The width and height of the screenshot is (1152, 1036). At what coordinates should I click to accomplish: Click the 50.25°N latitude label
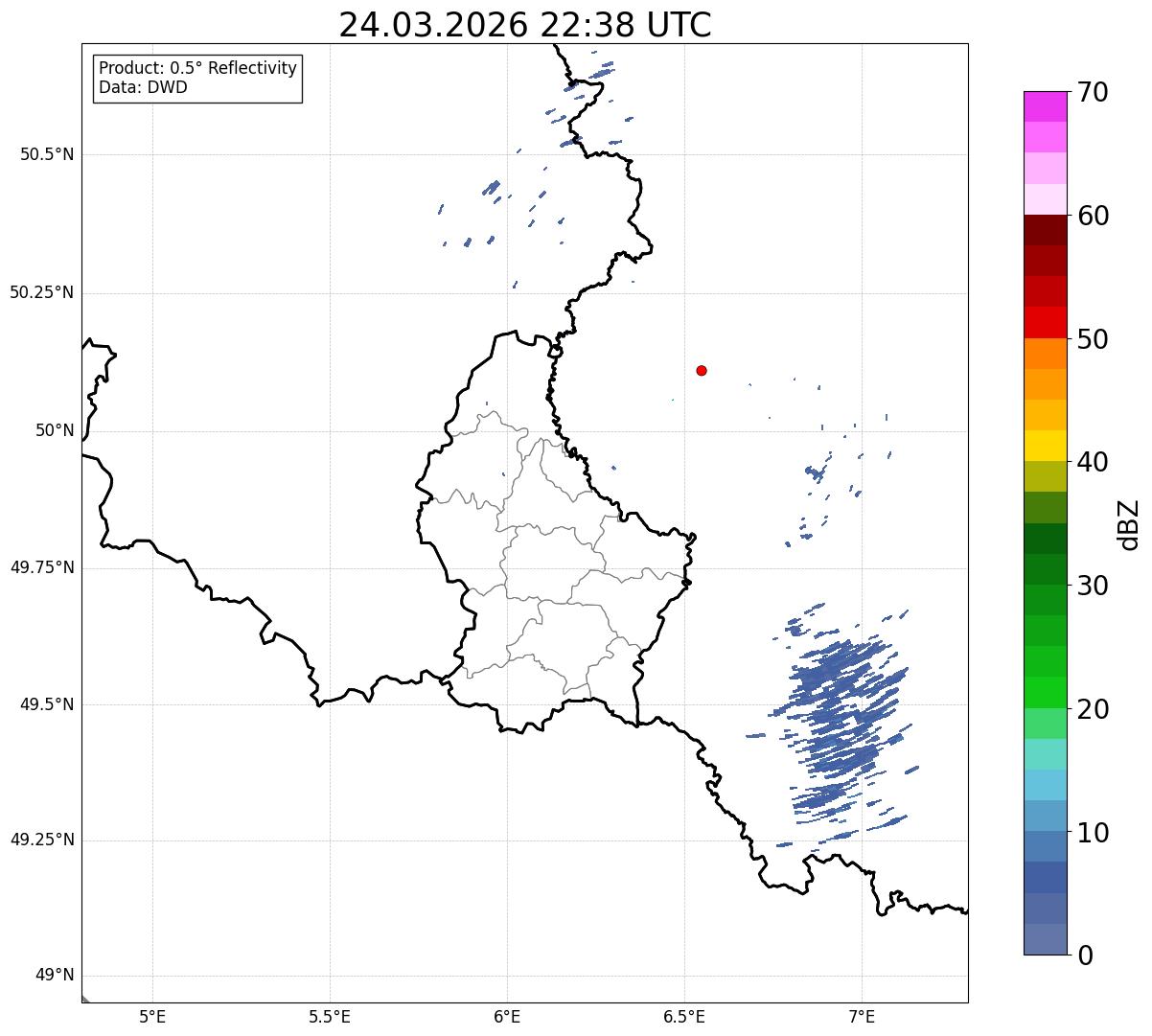42,292
